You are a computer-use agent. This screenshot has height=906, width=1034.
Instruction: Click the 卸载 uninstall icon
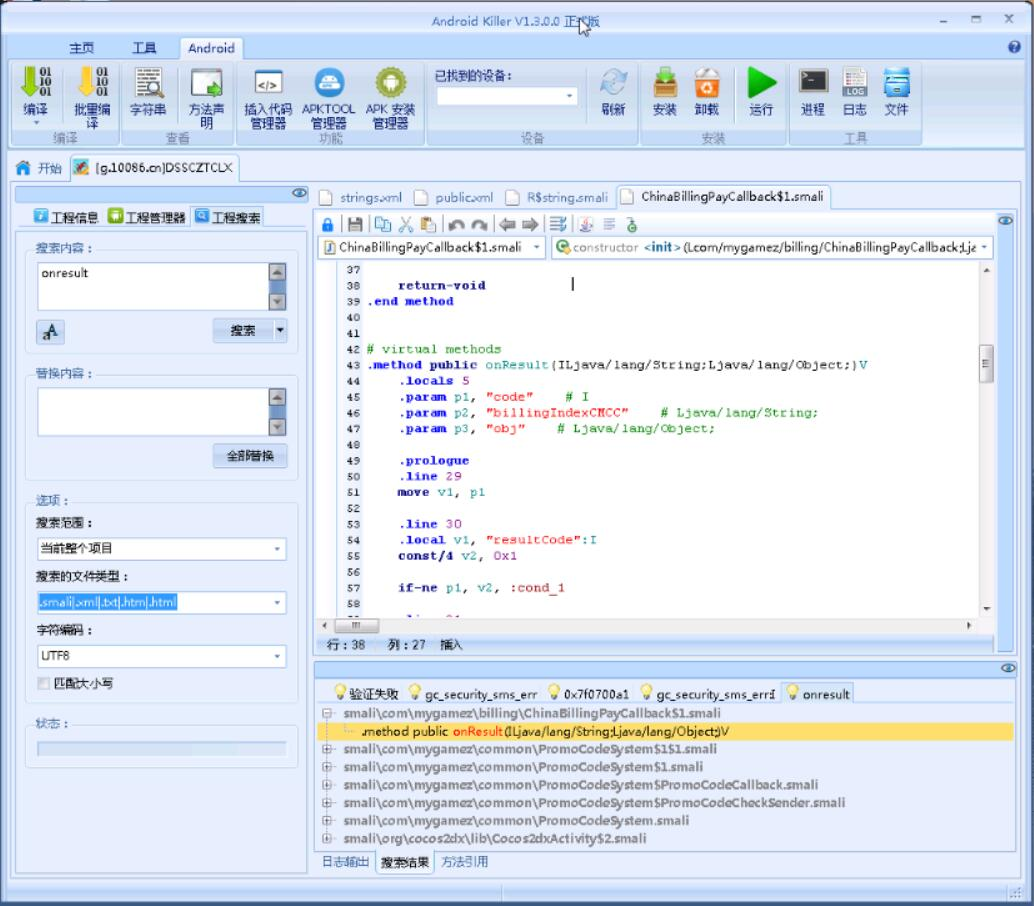click(706, 92)
